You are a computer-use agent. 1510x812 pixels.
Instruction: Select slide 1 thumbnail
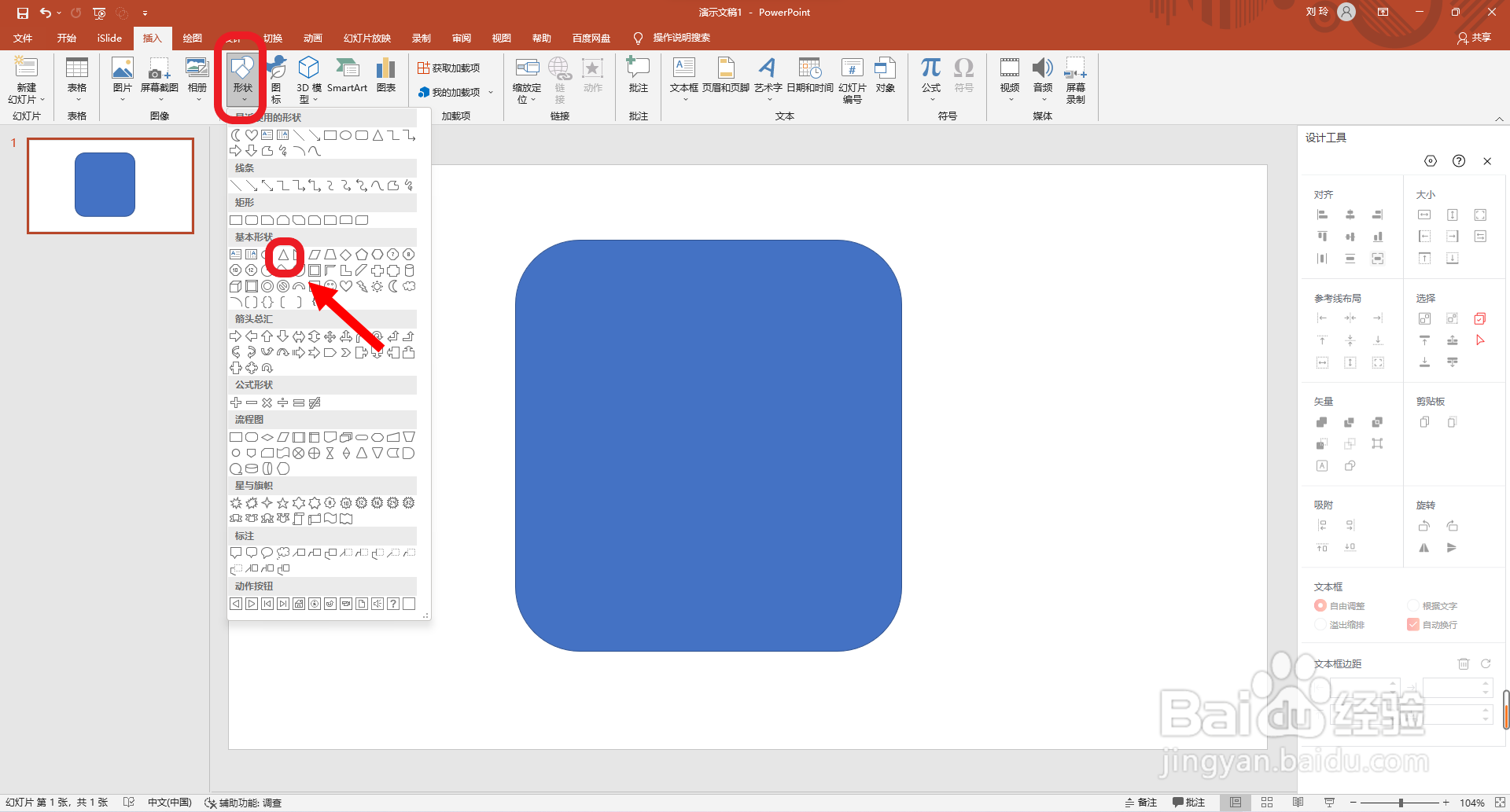[111, 186]
